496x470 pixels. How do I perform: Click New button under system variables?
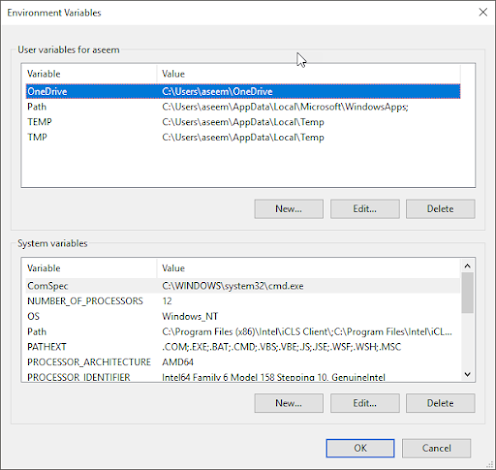pyautogui.click(x=289, y=403)
